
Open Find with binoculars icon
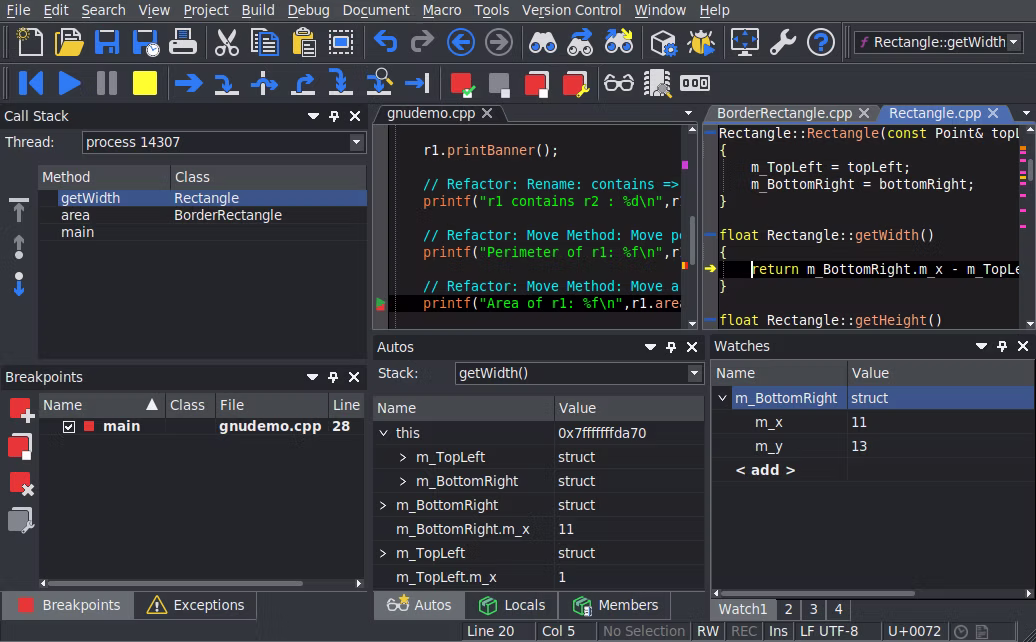tap(542, 42)
